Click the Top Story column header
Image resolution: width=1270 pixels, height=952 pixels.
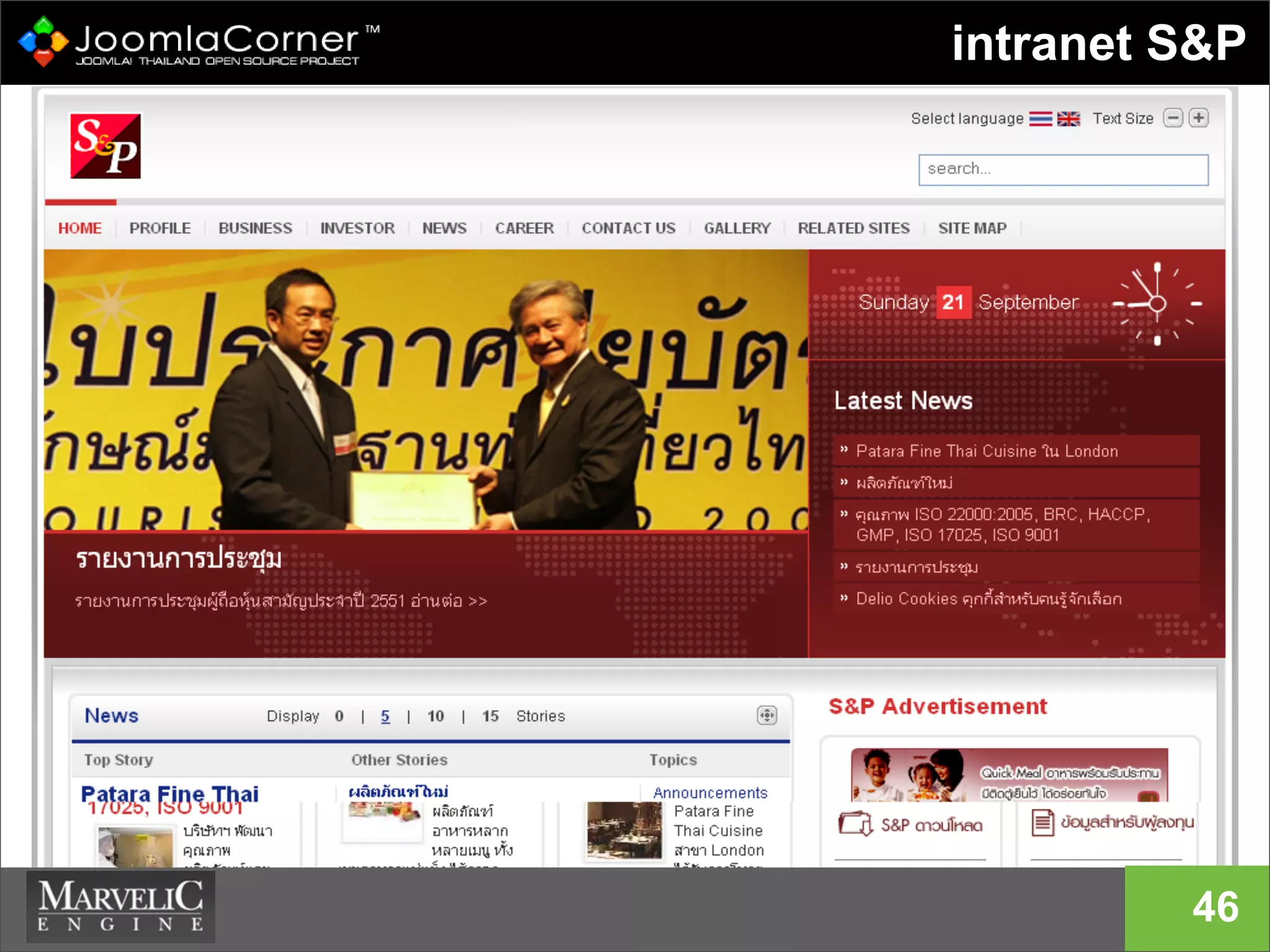118,760
